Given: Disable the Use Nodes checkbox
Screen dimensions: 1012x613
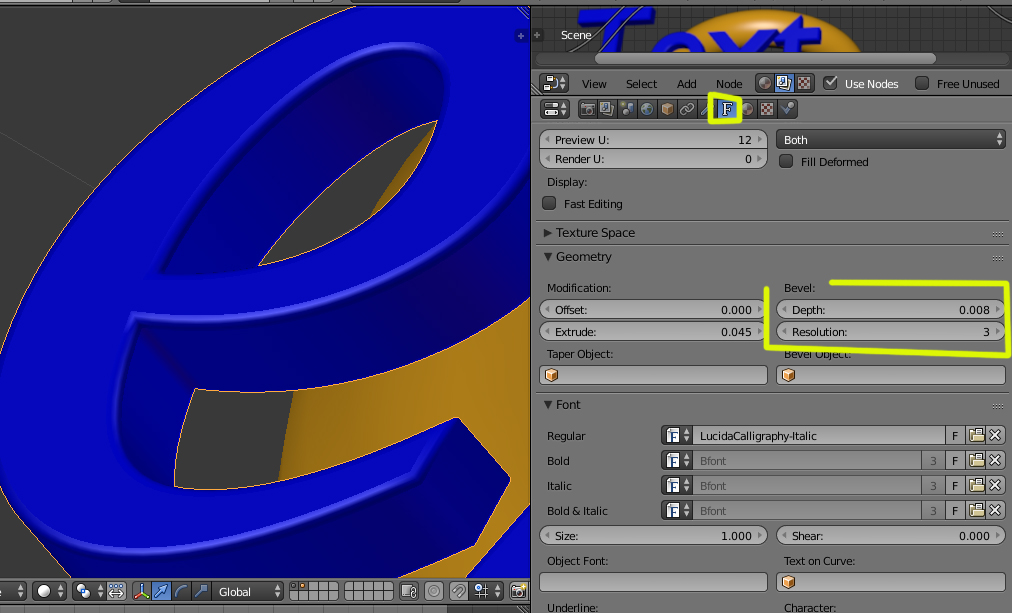Looking at the screenshot, I should coord(831,83).
